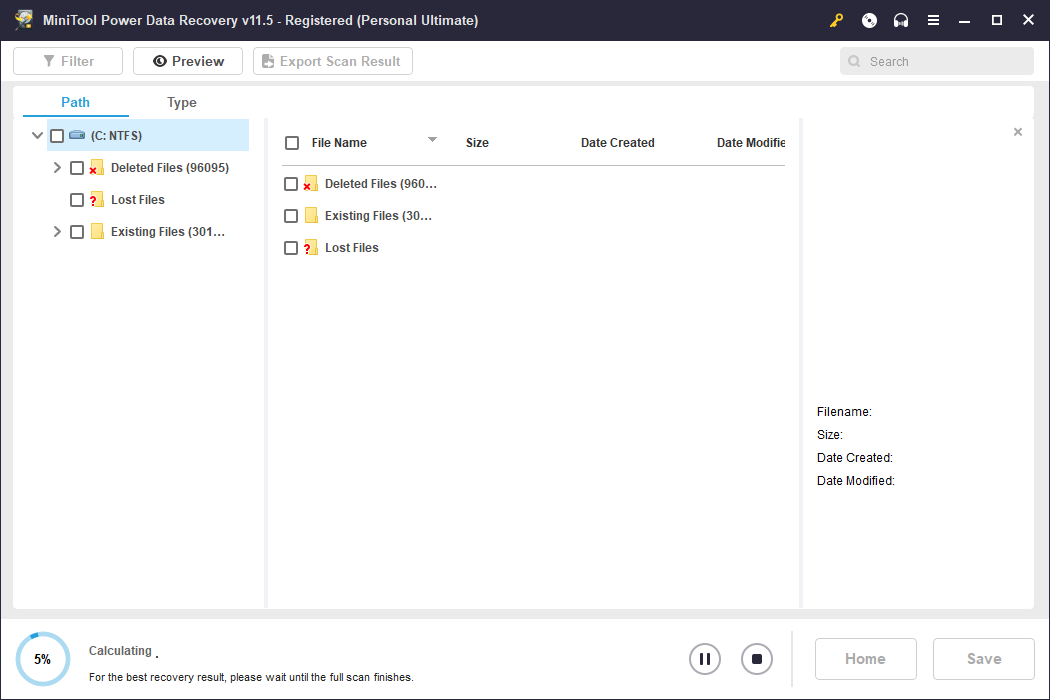
Task: Switch to the Path tab
Action: (x=76, y=102)
